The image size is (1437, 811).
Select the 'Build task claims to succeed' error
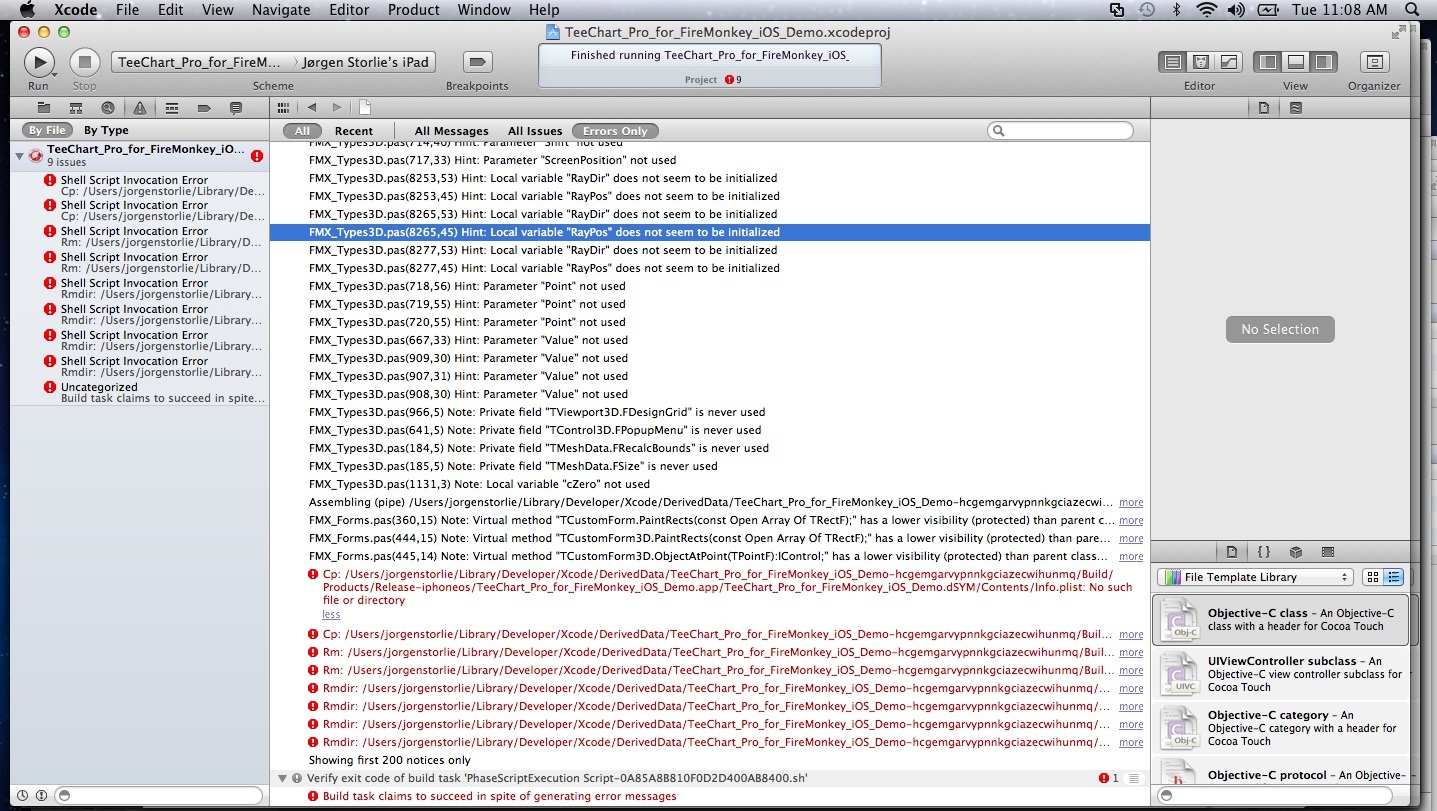499,796
